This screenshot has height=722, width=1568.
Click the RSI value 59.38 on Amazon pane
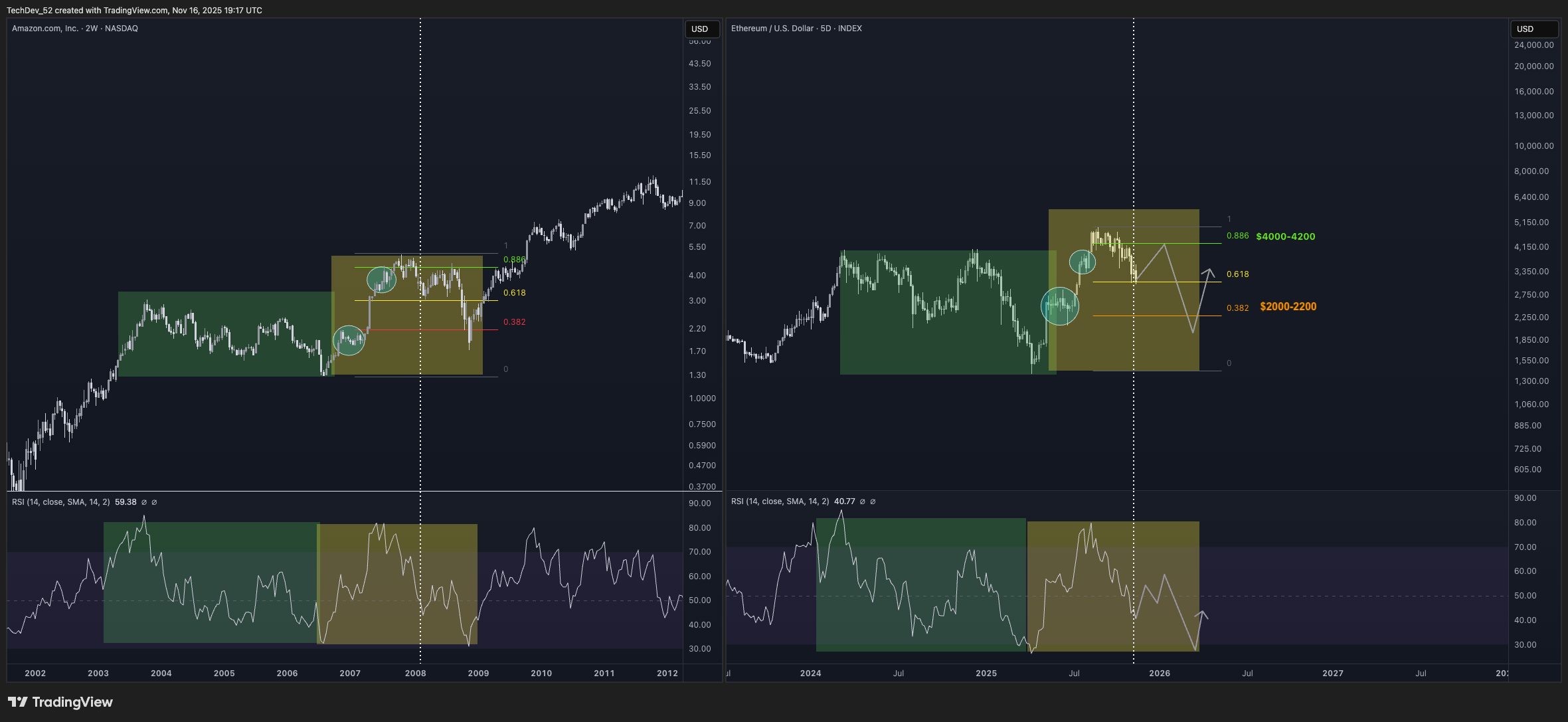126,502
